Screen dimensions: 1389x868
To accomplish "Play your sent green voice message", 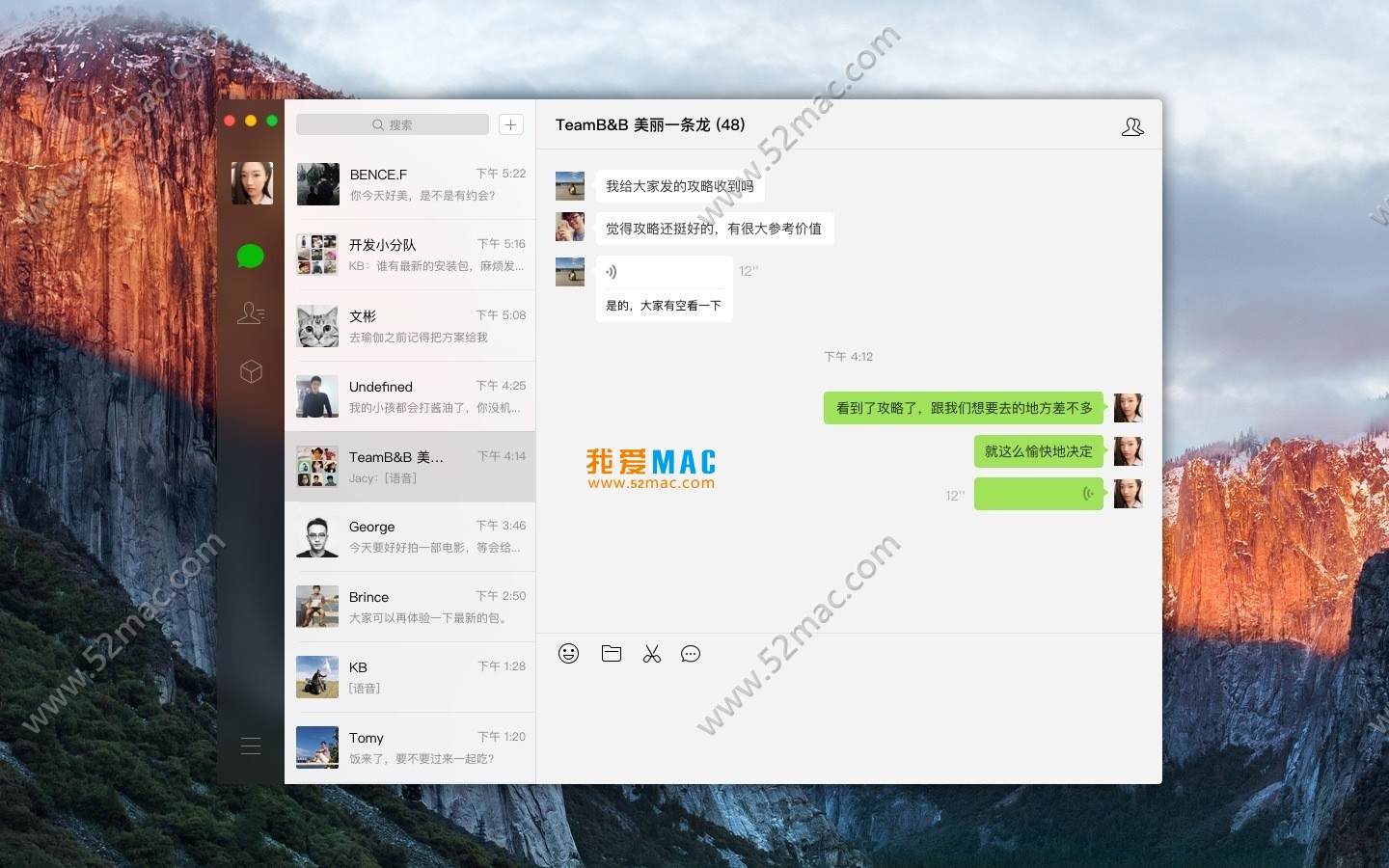I will coord(1039,494).
